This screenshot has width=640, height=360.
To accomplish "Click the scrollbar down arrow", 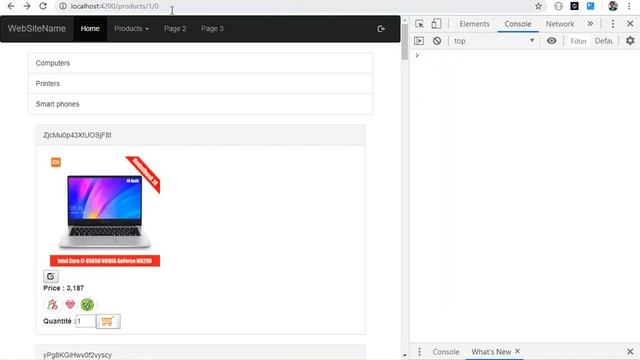I will [404, 356].
